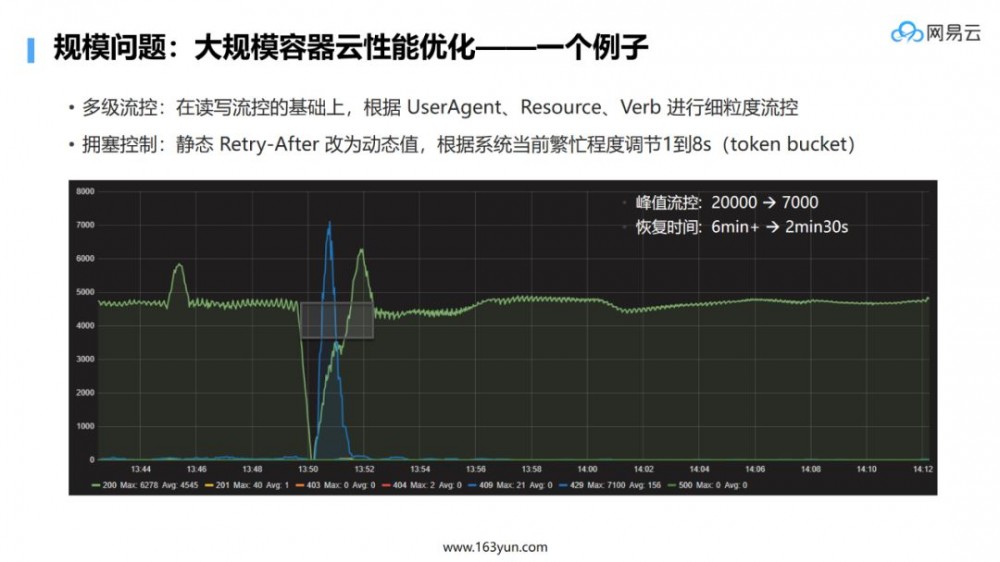Image resolution: width=1000 pixels, height=562 pixels.
Task: Click the 8000 y-axis label
Action: [x=85, y=191]
